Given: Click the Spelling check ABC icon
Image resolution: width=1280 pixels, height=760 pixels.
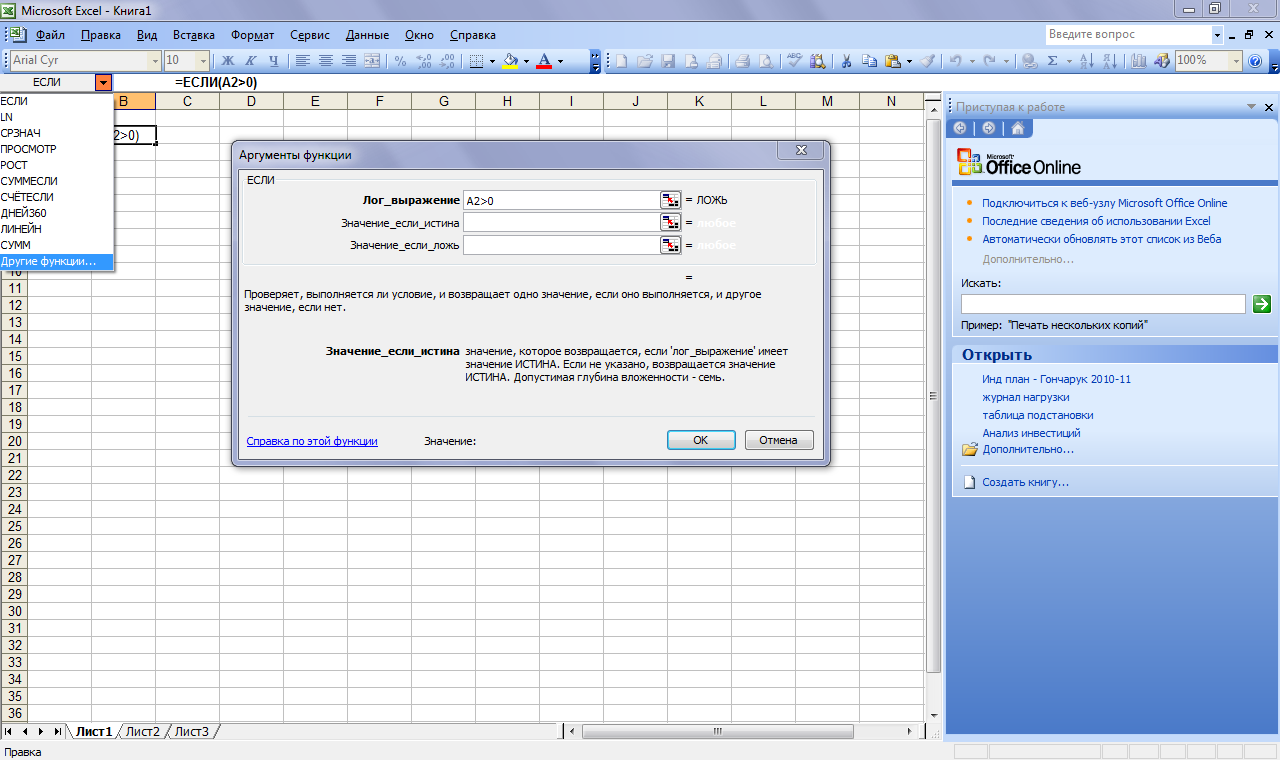Looking at the screenshot, I should (794, 60).
